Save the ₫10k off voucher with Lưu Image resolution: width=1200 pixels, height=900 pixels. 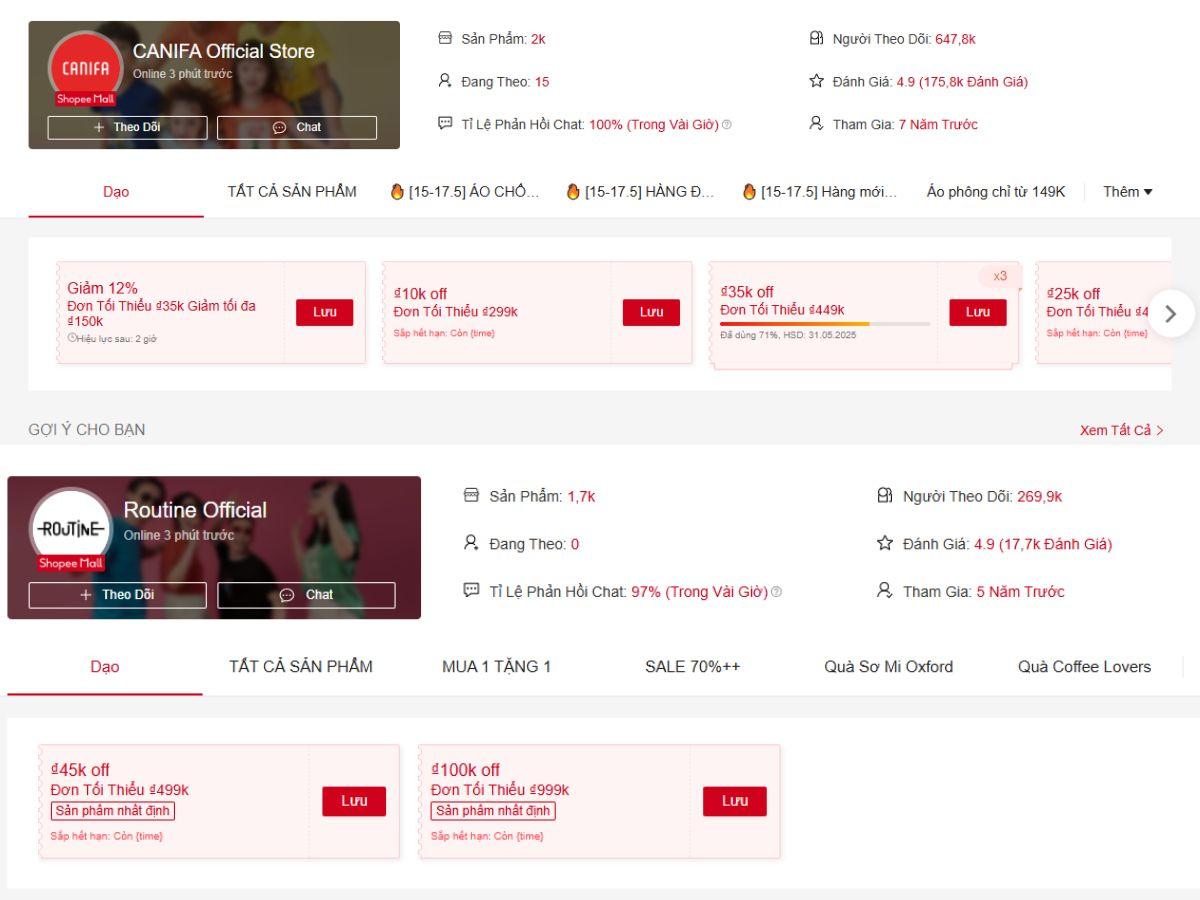[651, 312]
